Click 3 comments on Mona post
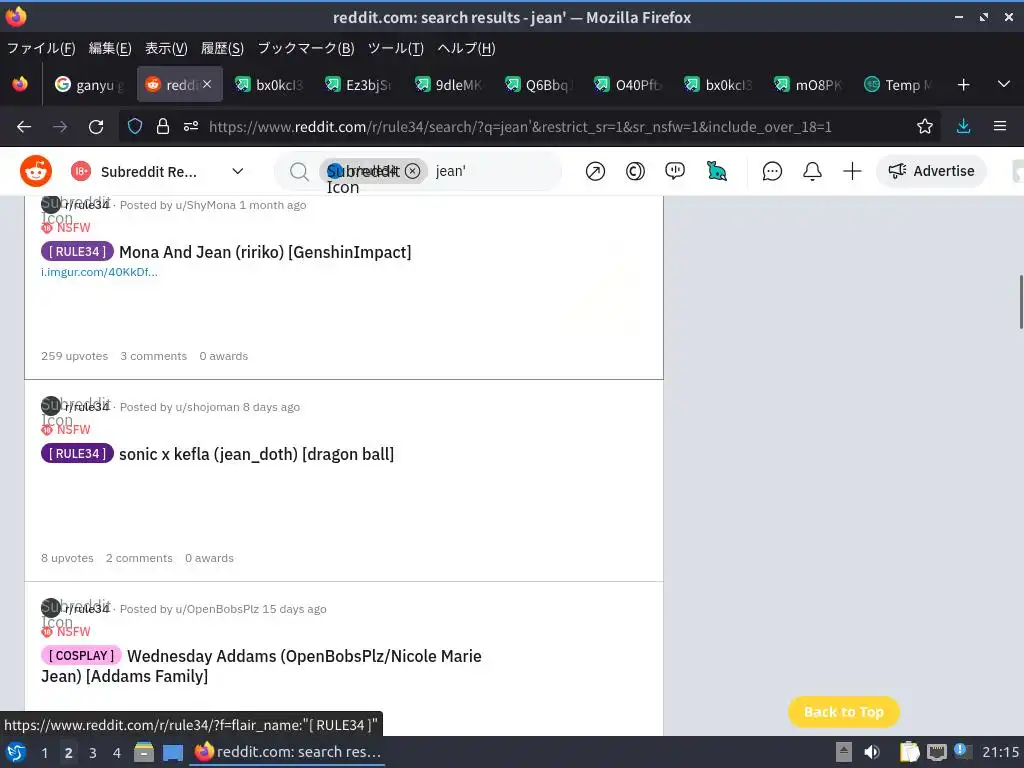The height and width of the screenshot is (768, 1024). coord(153,356)
